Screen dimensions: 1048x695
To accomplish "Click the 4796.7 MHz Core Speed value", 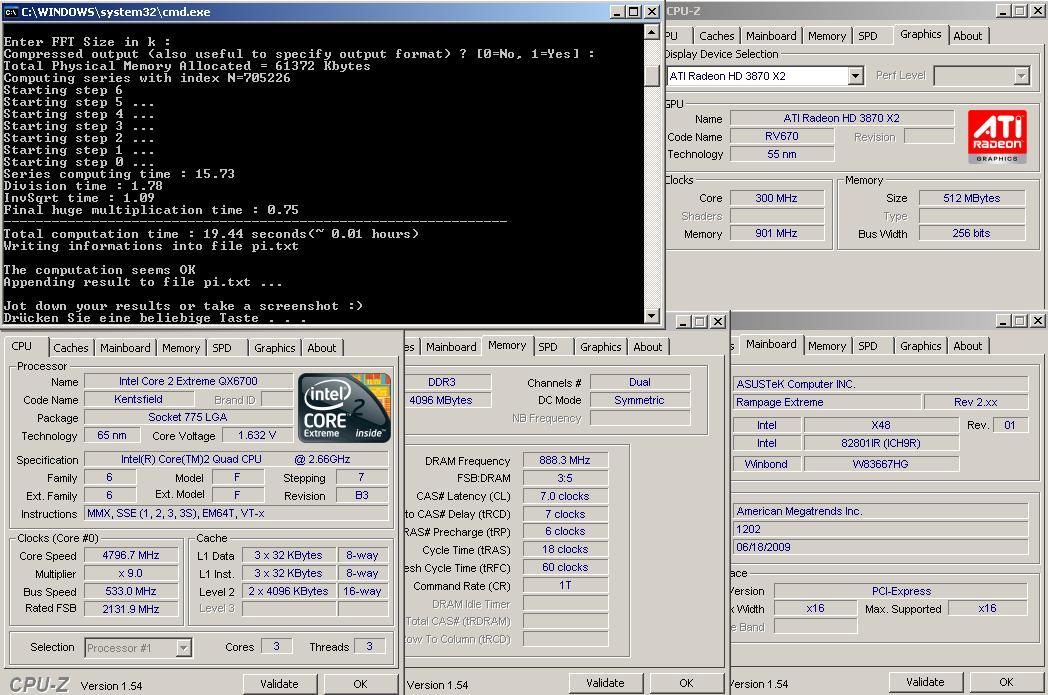I will pyautogui.click(x=131, y=555).
